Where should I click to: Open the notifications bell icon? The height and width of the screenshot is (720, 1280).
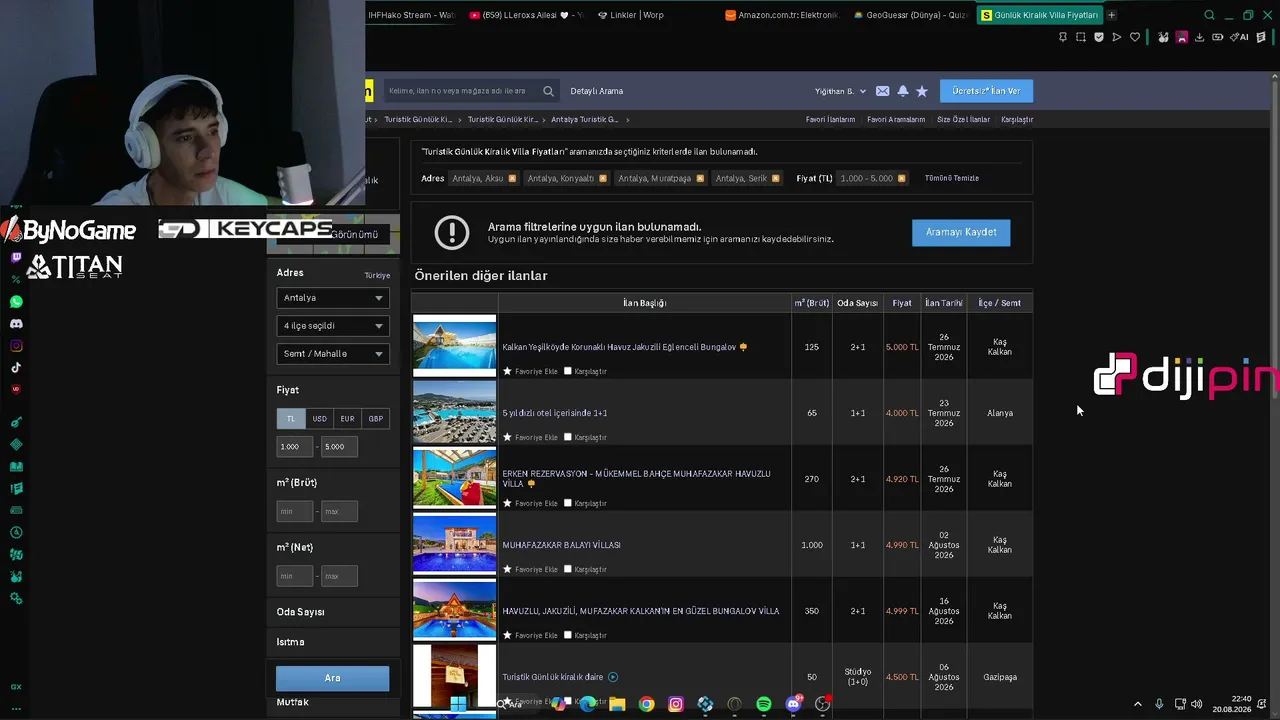(903, 91)
